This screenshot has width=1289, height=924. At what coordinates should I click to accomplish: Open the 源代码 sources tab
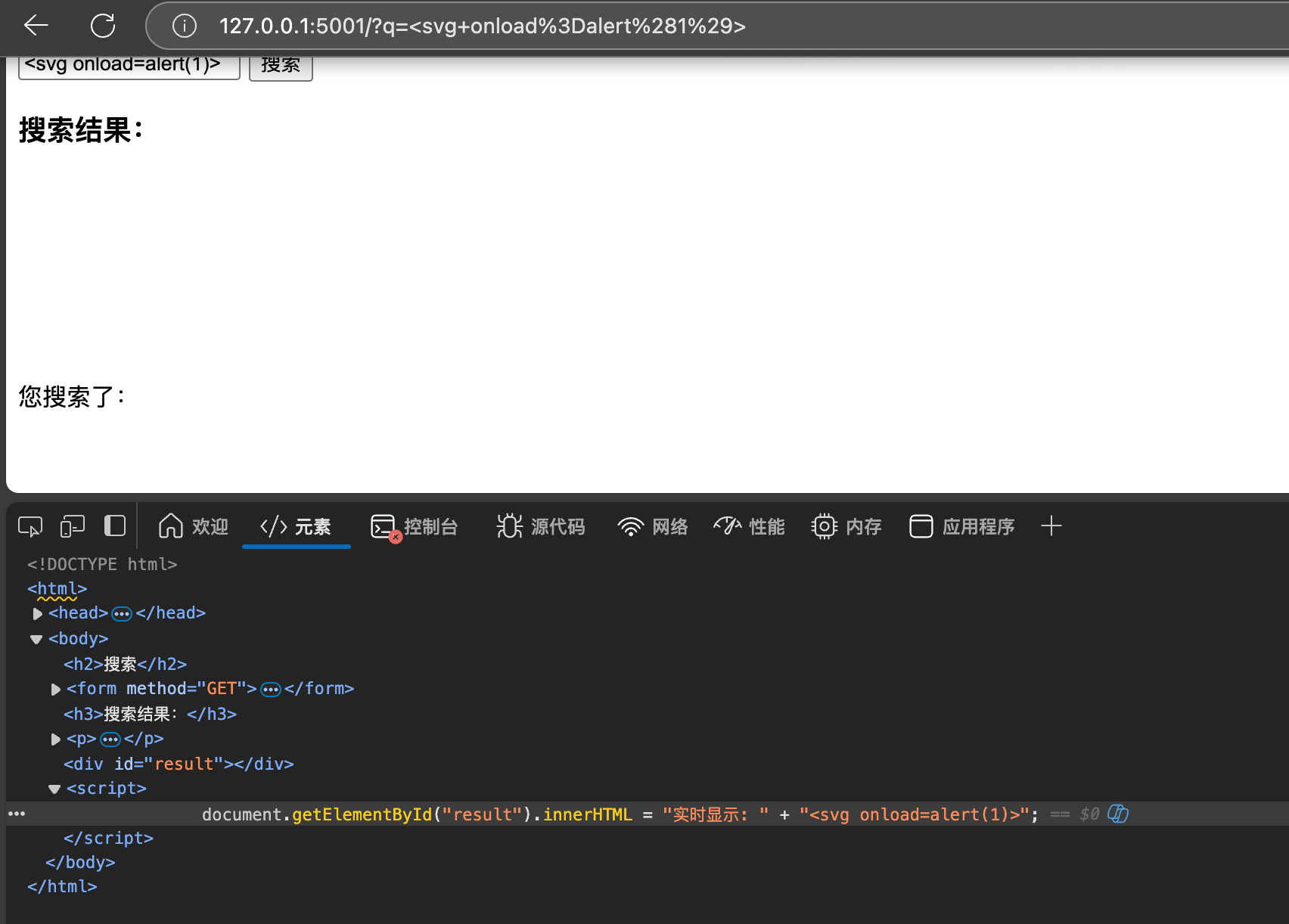541,526
